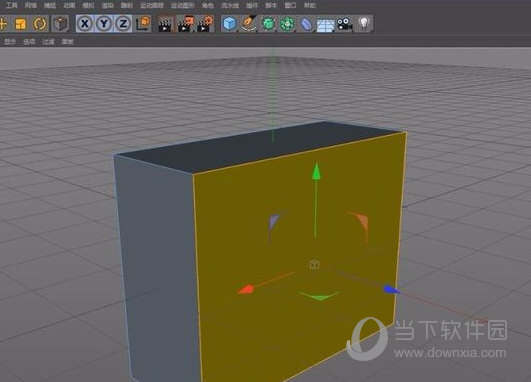Switch the coordinate system mode

[x=143, y=24]
